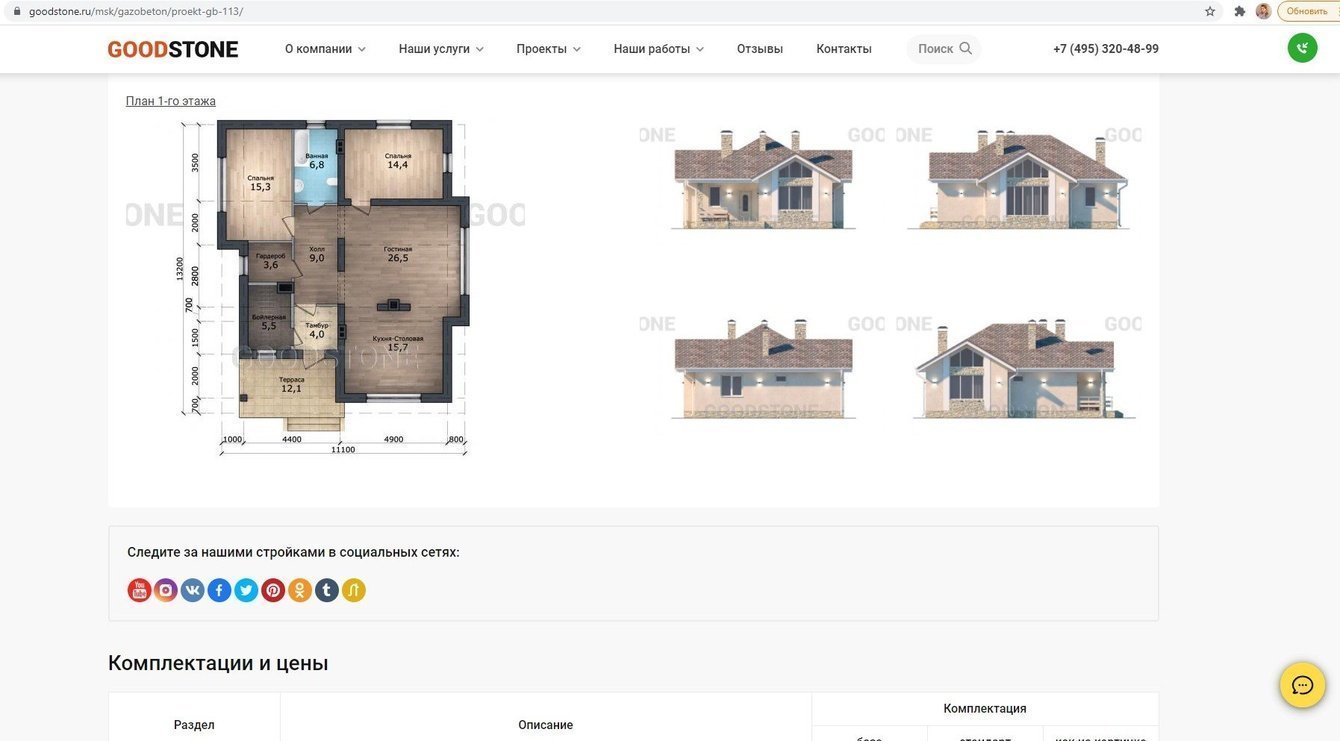The height and width of the screenshot is (741, 1340).
Task: Open the Facebook social link
Action: [219, 590]
